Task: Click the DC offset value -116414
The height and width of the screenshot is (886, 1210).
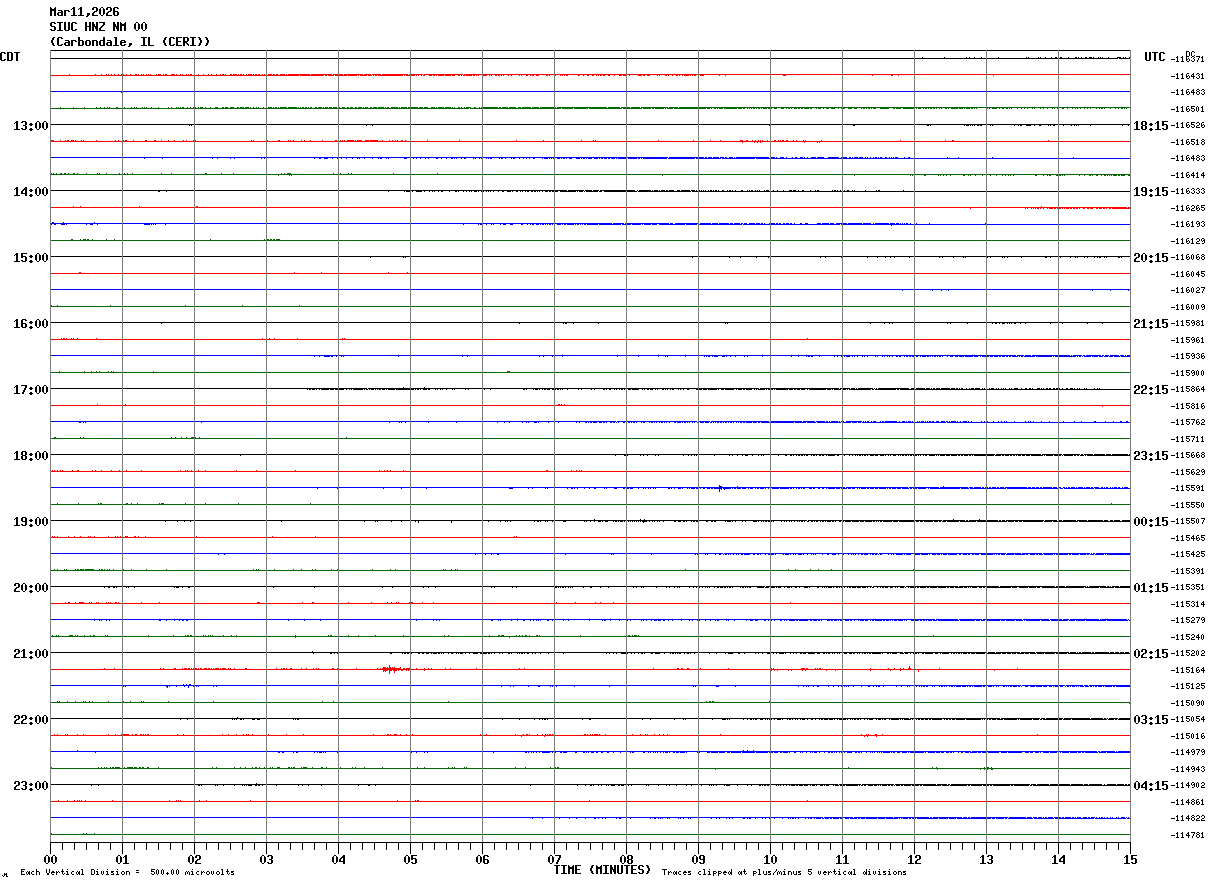Action: [x=1187, y=175]
